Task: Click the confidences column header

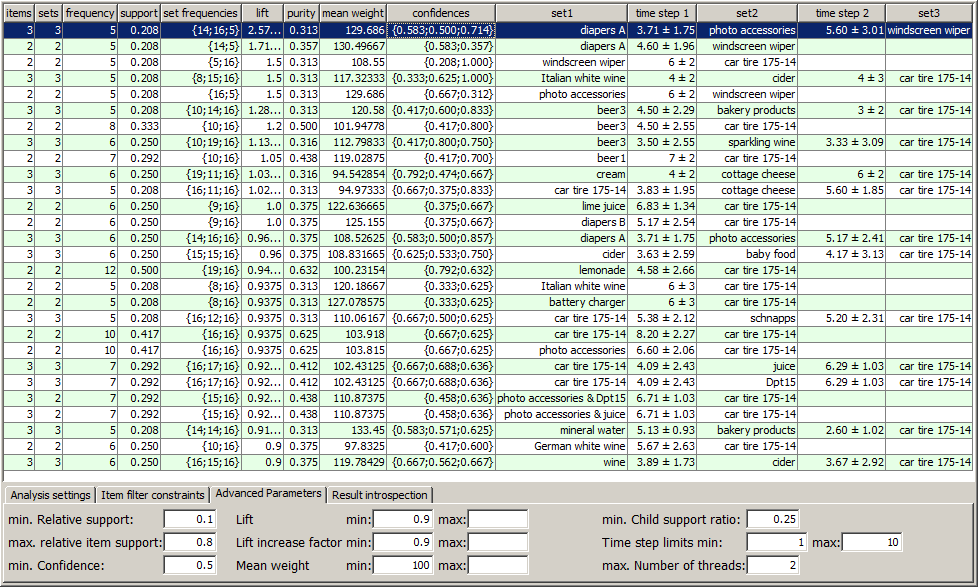Action: 441,13
